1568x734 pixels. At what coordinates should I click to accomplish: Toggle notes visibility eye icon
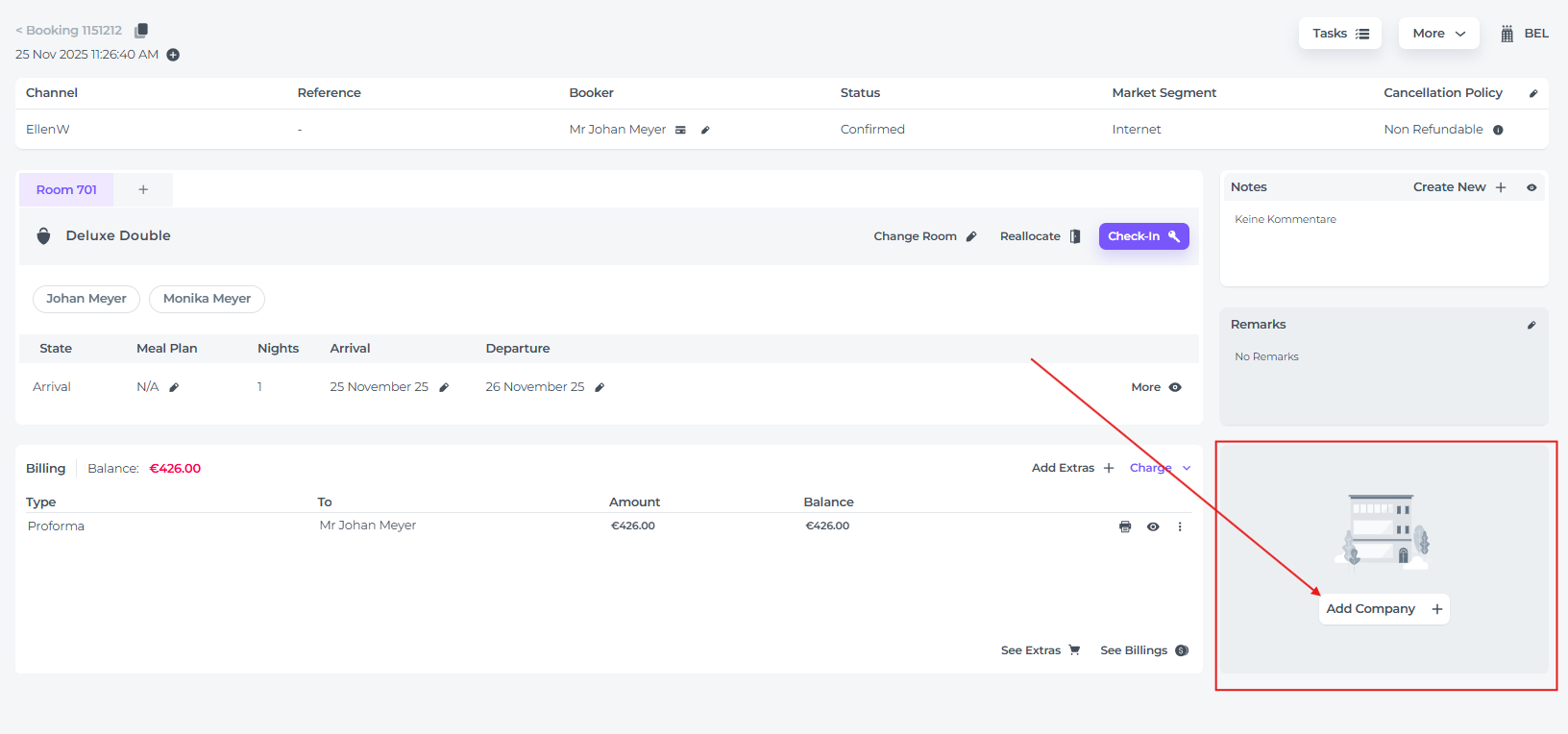pos(1531,187)
